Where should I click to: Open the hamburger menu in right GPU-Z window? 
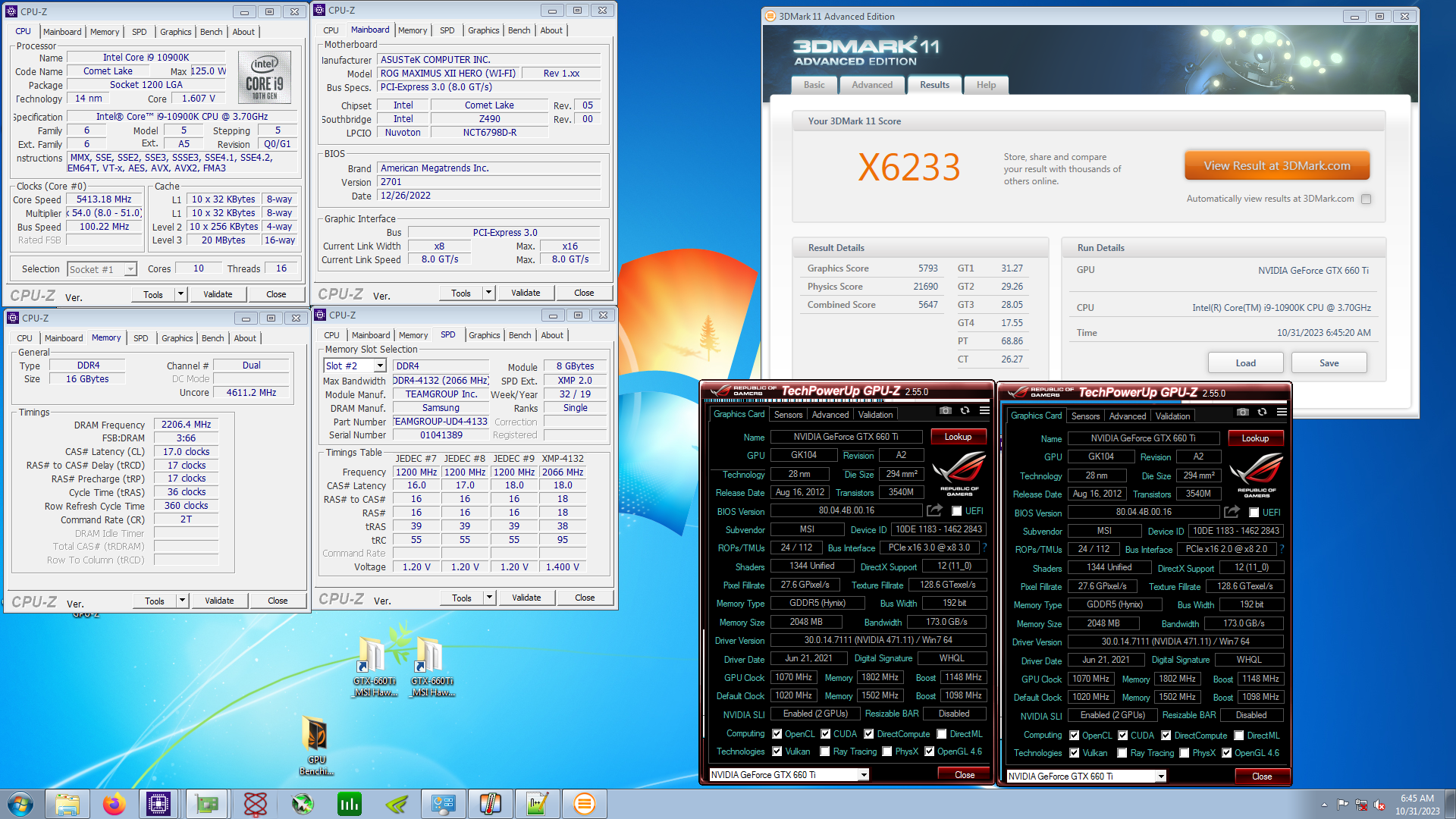[1282, 412]
